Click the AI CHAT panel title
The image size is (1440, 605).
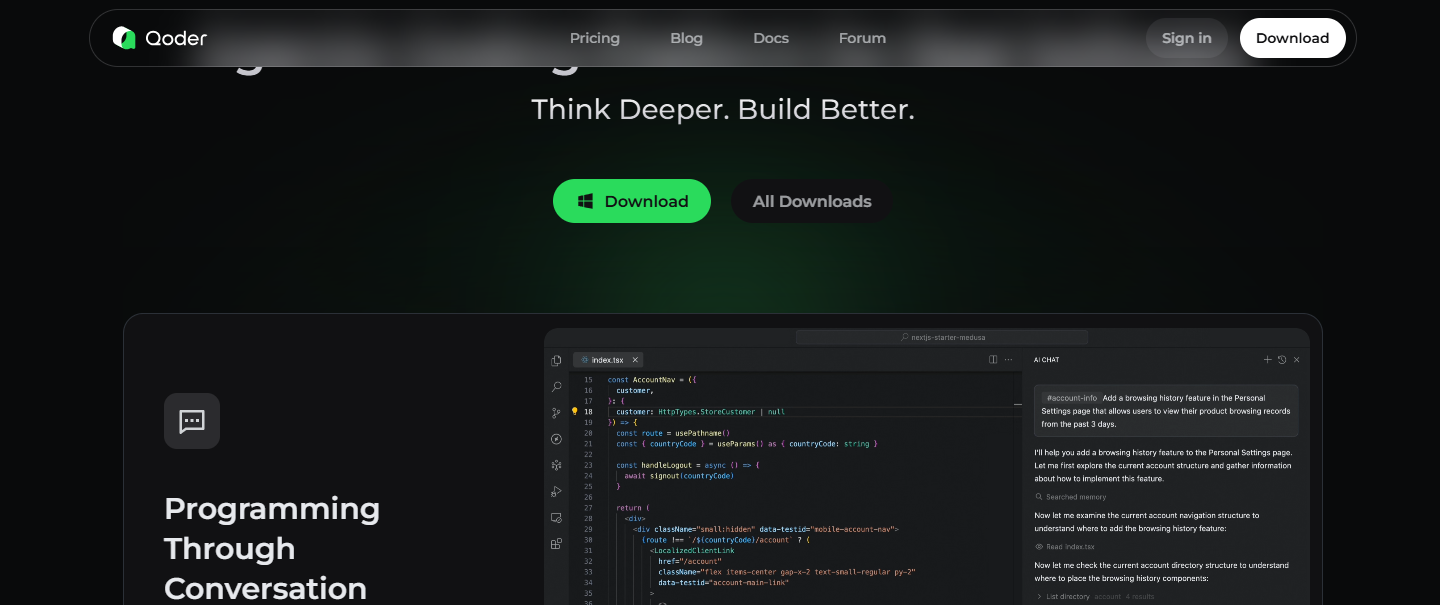pyautogui.click(x=1047, y=360)
